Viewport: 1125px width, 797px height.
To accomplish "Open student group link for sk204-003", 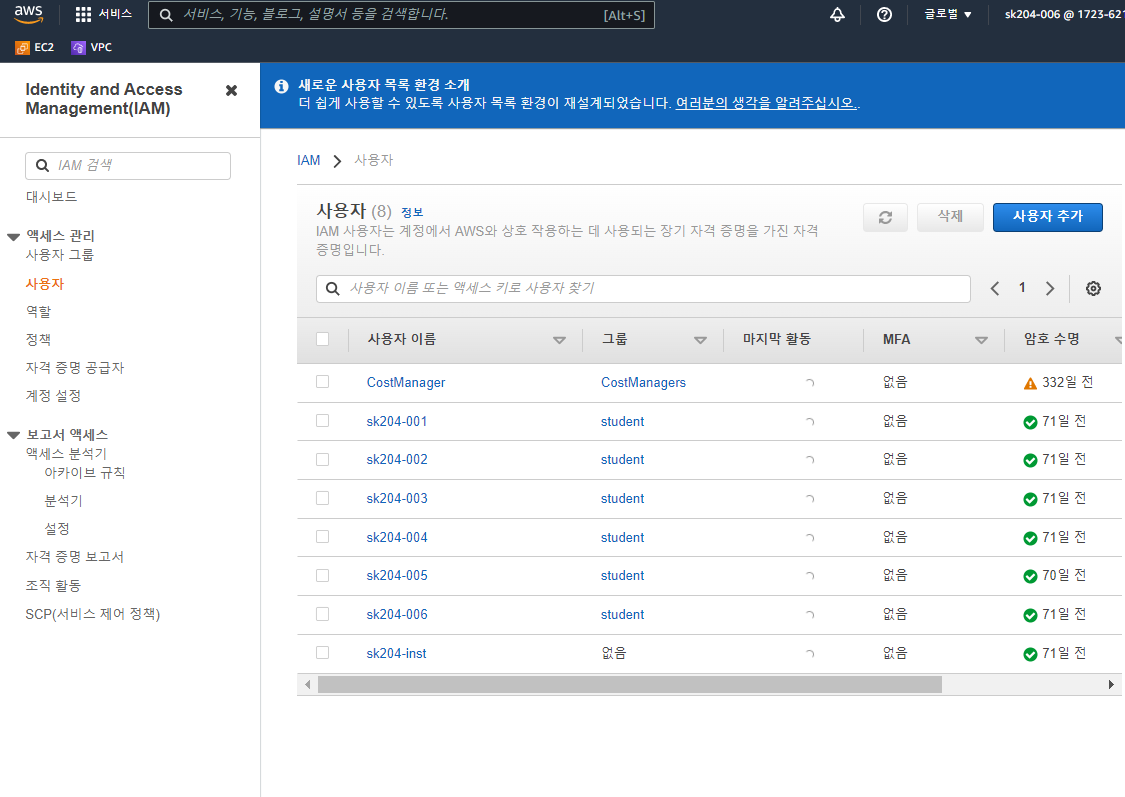I will click(622, 499).
